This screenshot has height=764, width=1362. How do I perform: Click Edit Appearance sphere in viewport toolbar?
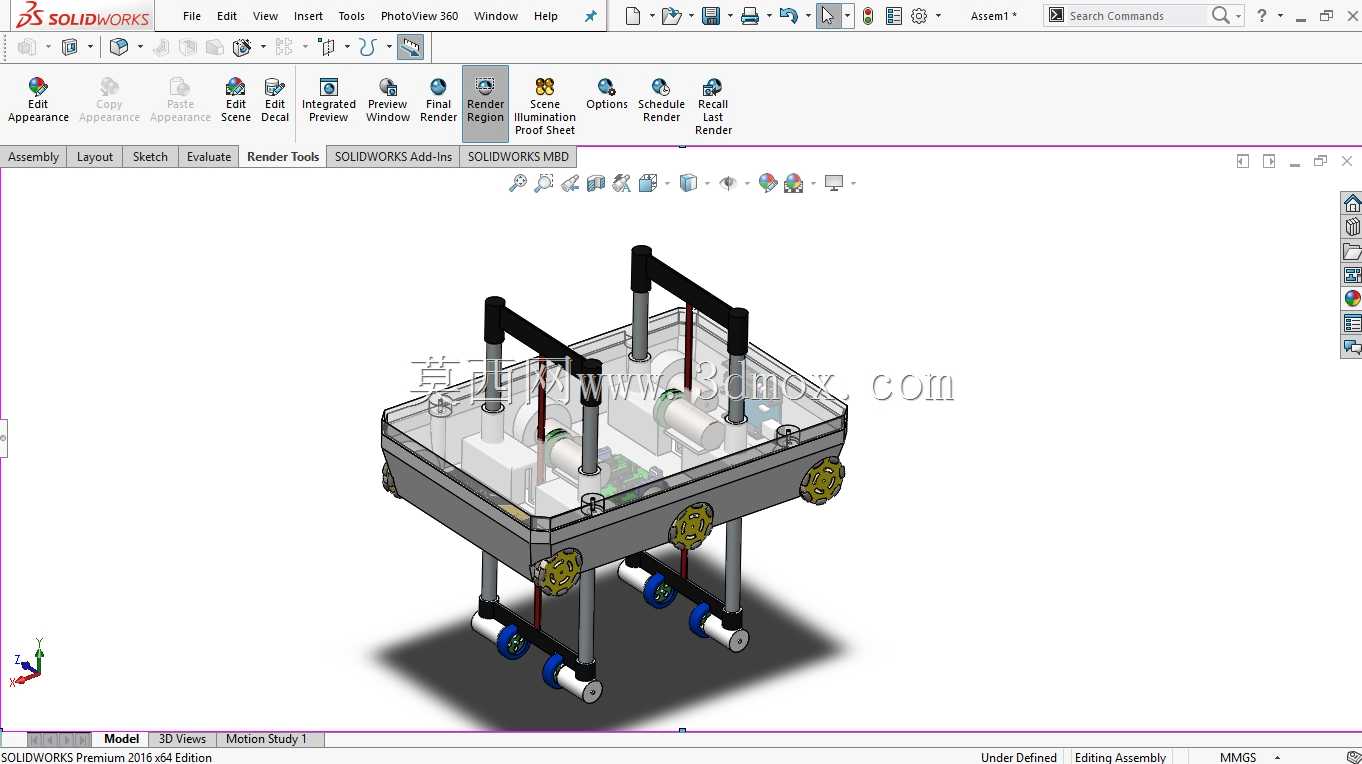click(768, 183)
